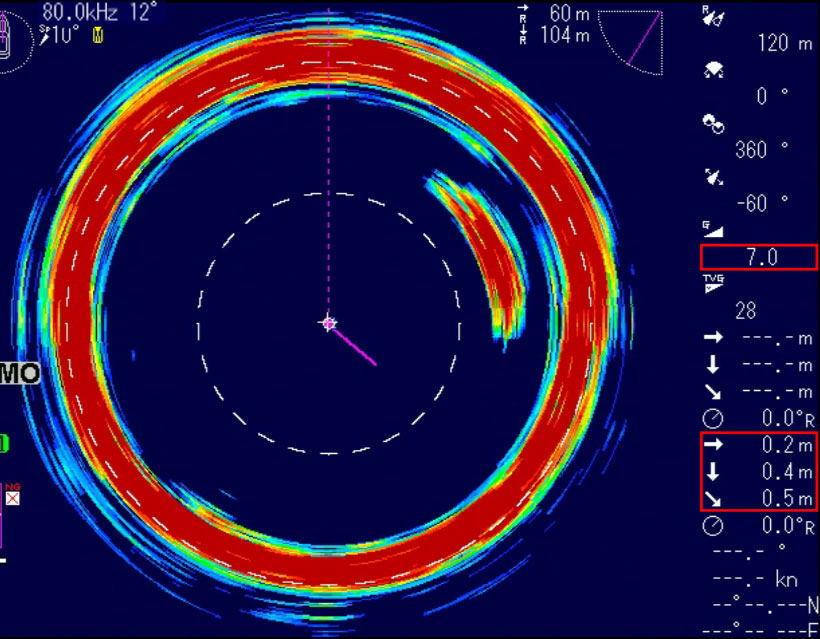The height and width of the screenshot is (639, 820).
Task: Click the 80.0kHz frequency readout
Action: pyautogui.click(x=82, y=13)
